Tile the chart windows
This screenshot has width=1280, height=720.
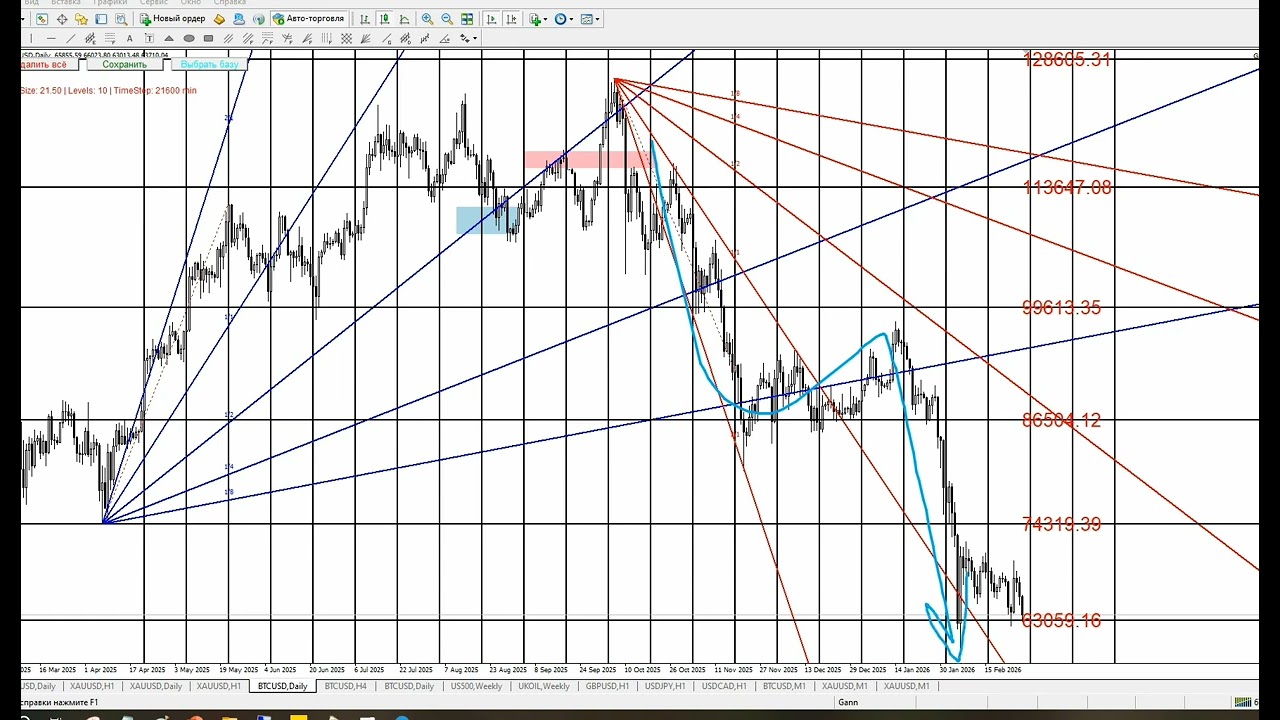[466, 18]
